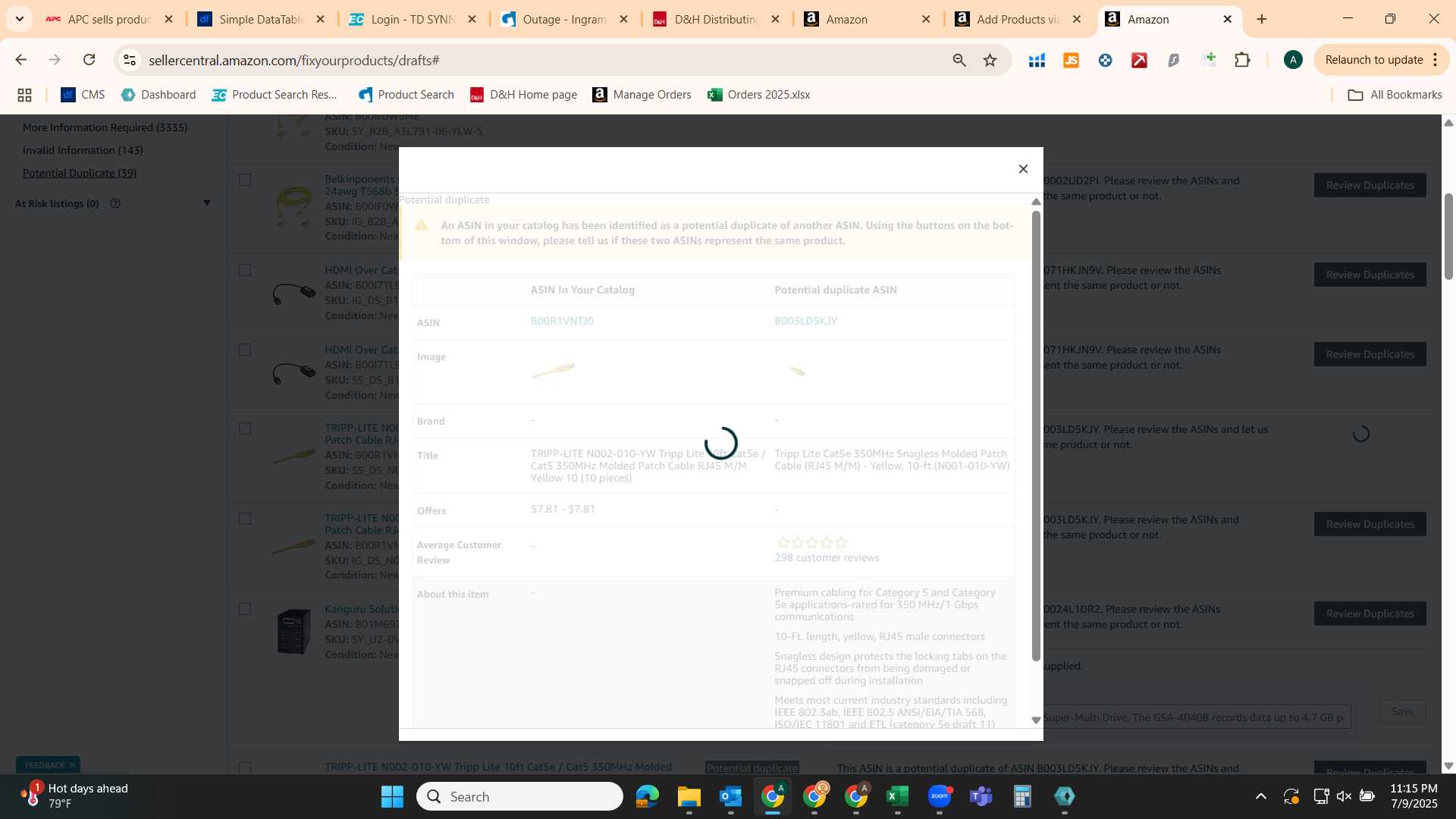Screen dimensions: 1456x819
Task: Select More Information Required (3335) filter
Action: click(x=105, y=127)
